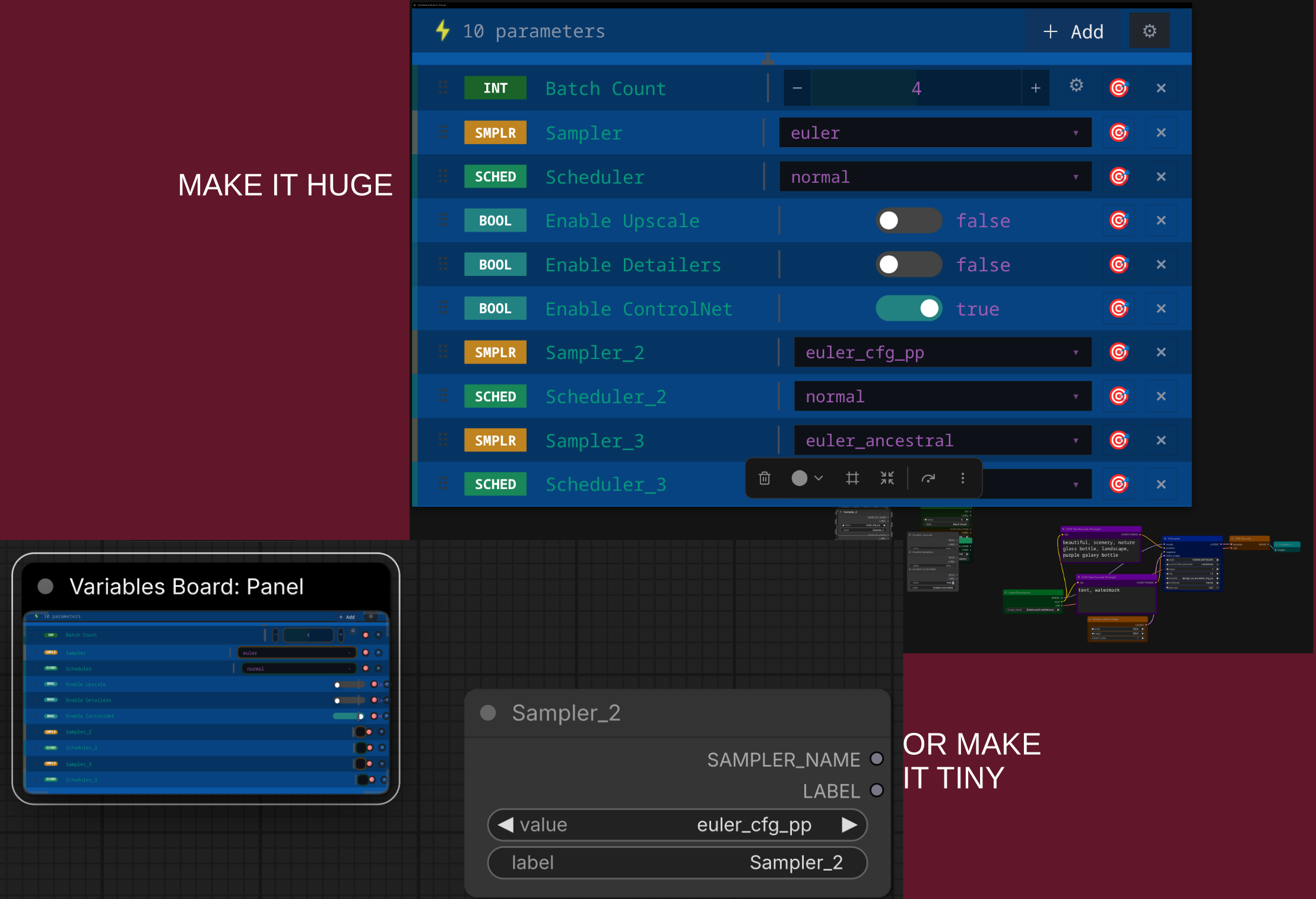This screenshot has height=899, width=1316.
Task: Open more options three-dot menu
Action: click(963, 478)
